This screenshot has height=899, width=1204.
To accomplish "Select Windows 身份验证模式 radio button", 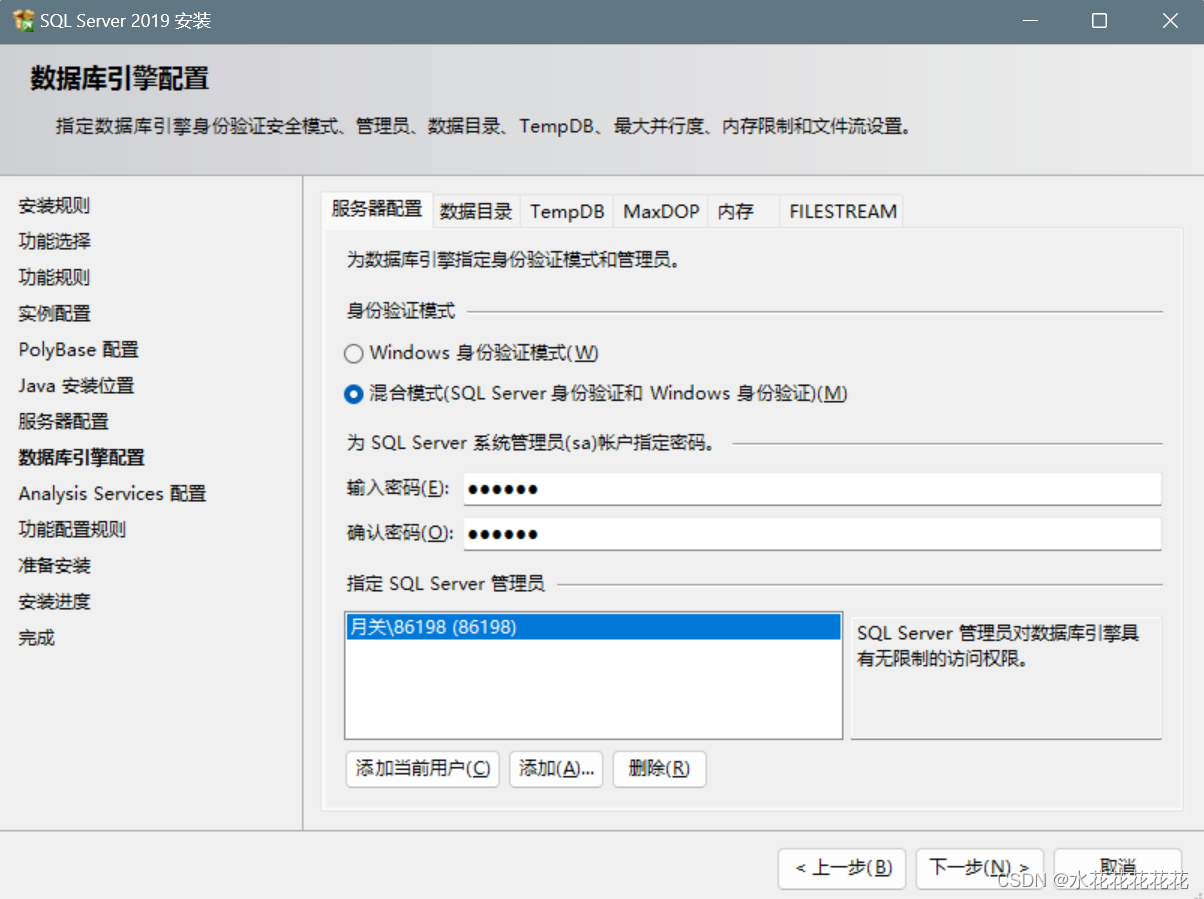I will [353, 353].
